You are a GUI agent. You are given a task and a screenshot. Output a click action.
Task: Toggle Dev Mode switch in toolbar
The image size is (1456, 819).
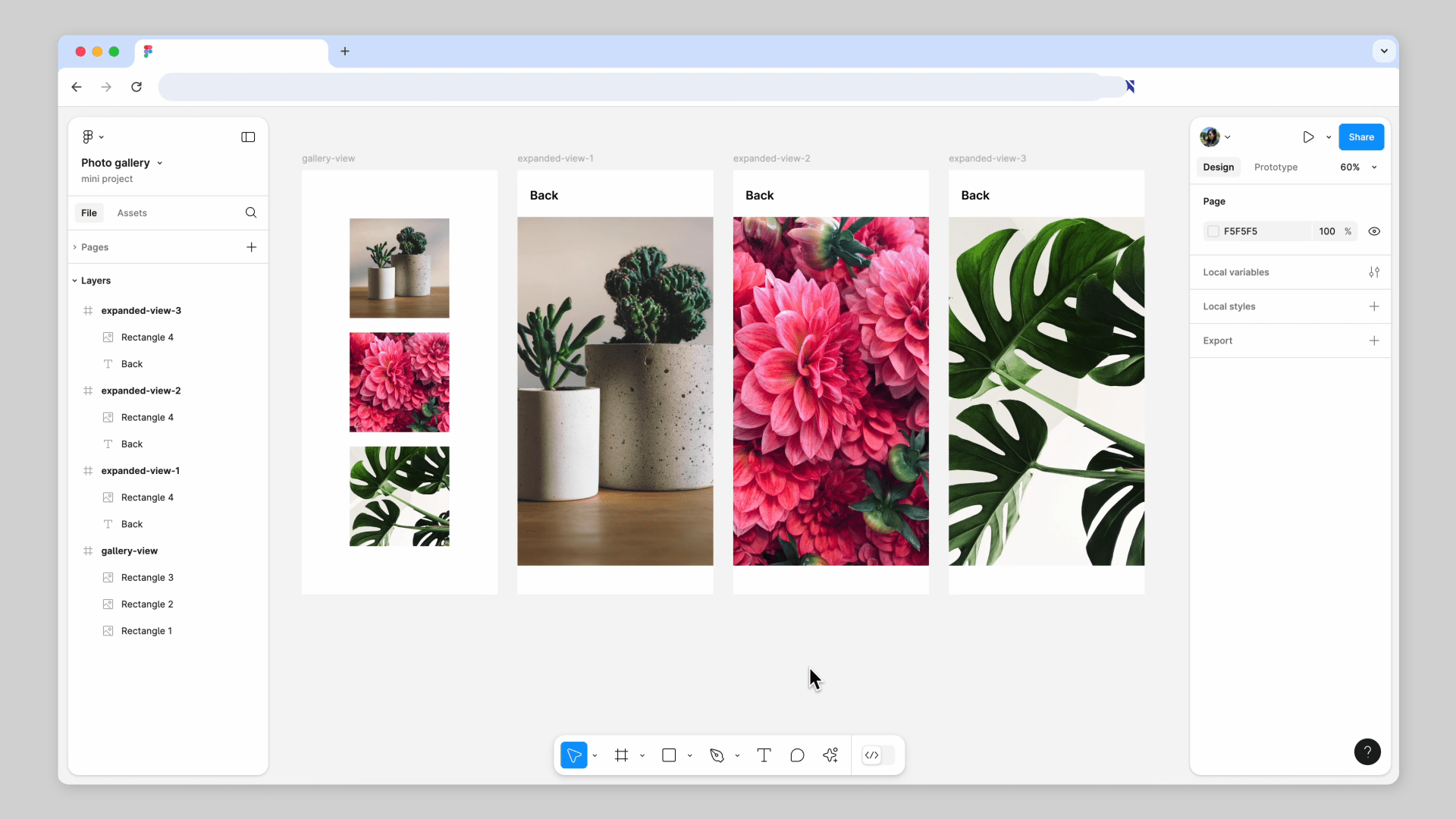879,755
